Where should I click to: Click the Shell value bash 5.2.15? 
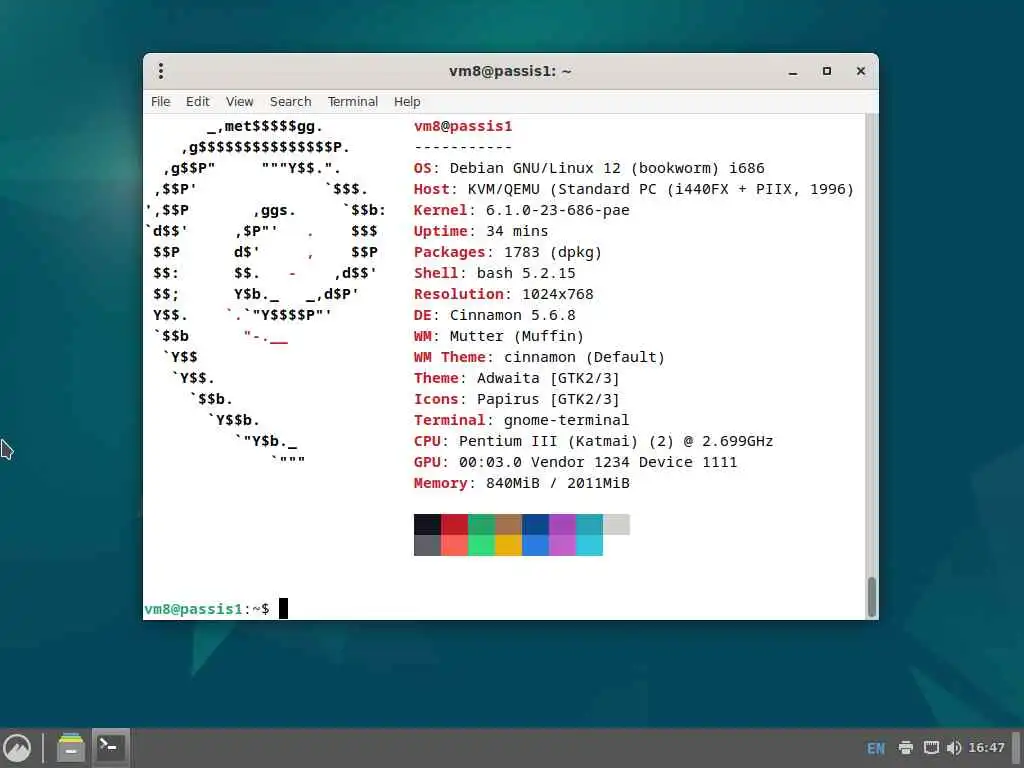(x=526, y=273)
